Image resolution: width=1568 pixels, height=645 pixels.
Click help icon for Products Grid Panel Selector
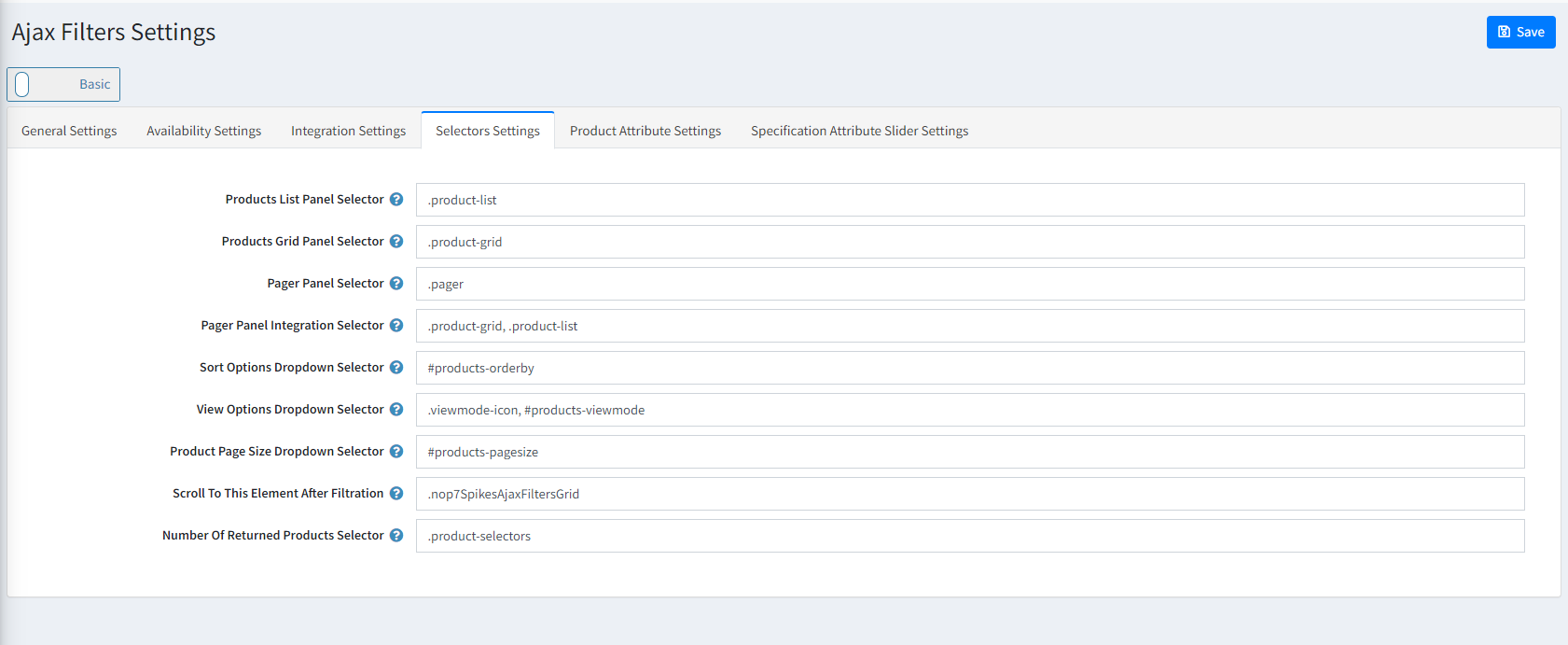coord(396,241)
